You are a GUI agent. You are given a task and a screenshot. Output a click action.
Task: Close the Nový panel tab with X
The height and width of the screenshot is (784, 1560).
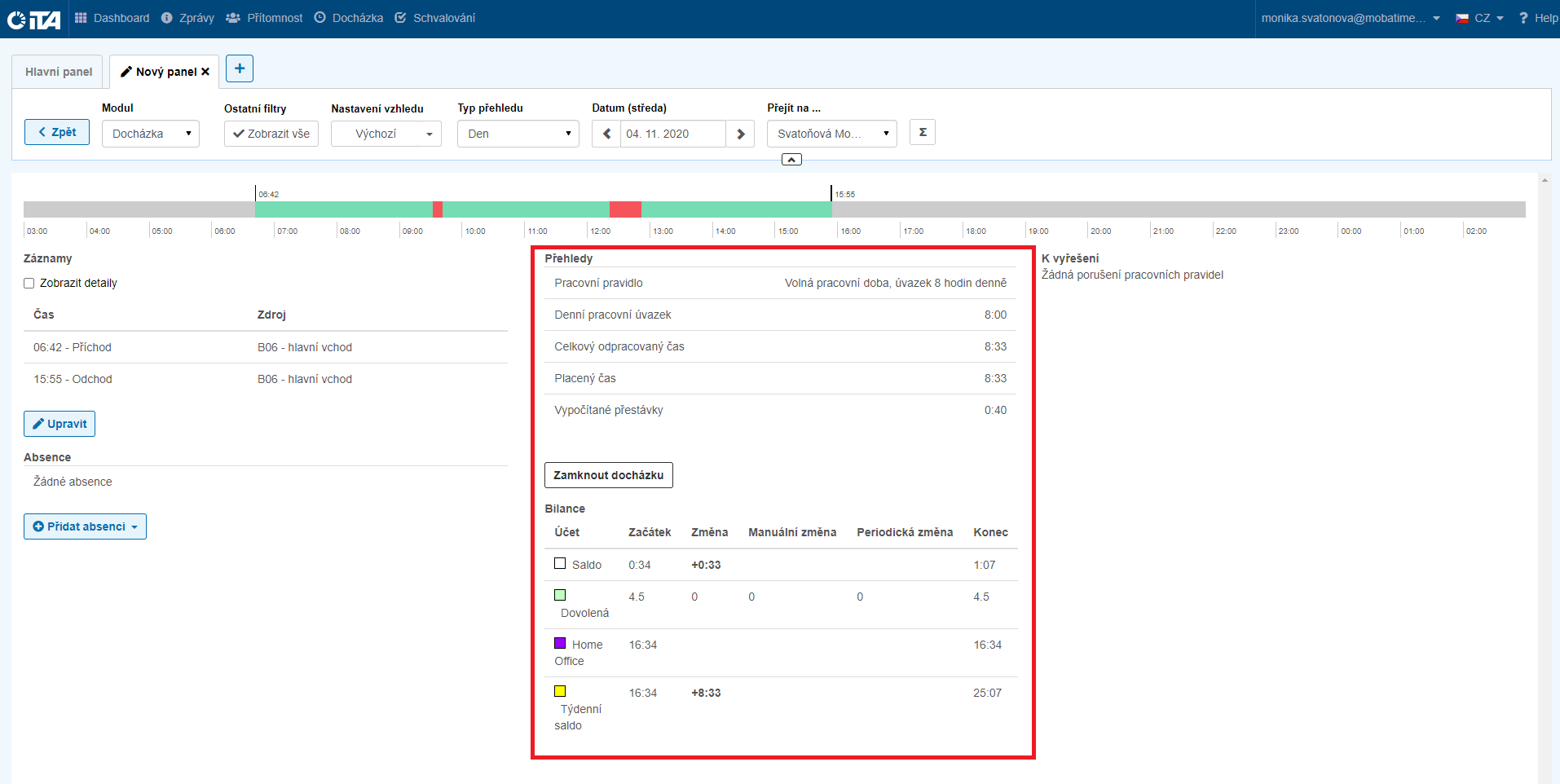pos(205,72)
